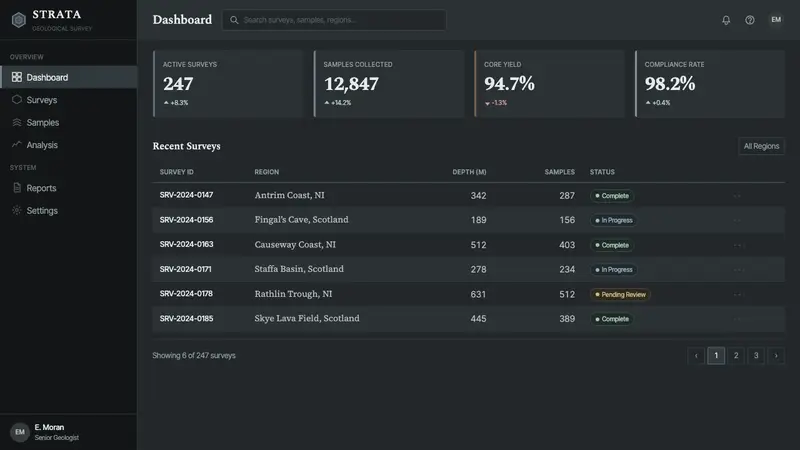Click region Skye Lava Field, Scotland

point(307,318)
